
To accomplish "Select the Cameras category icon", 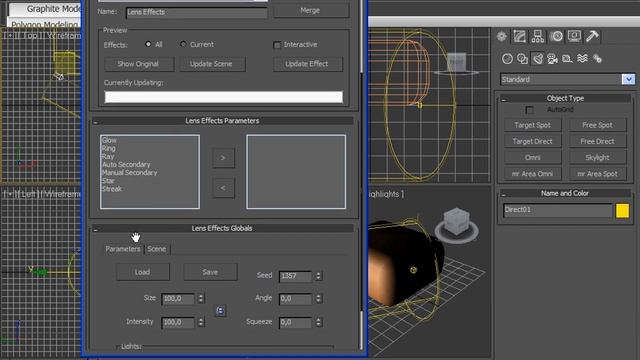I will point(553,59).
